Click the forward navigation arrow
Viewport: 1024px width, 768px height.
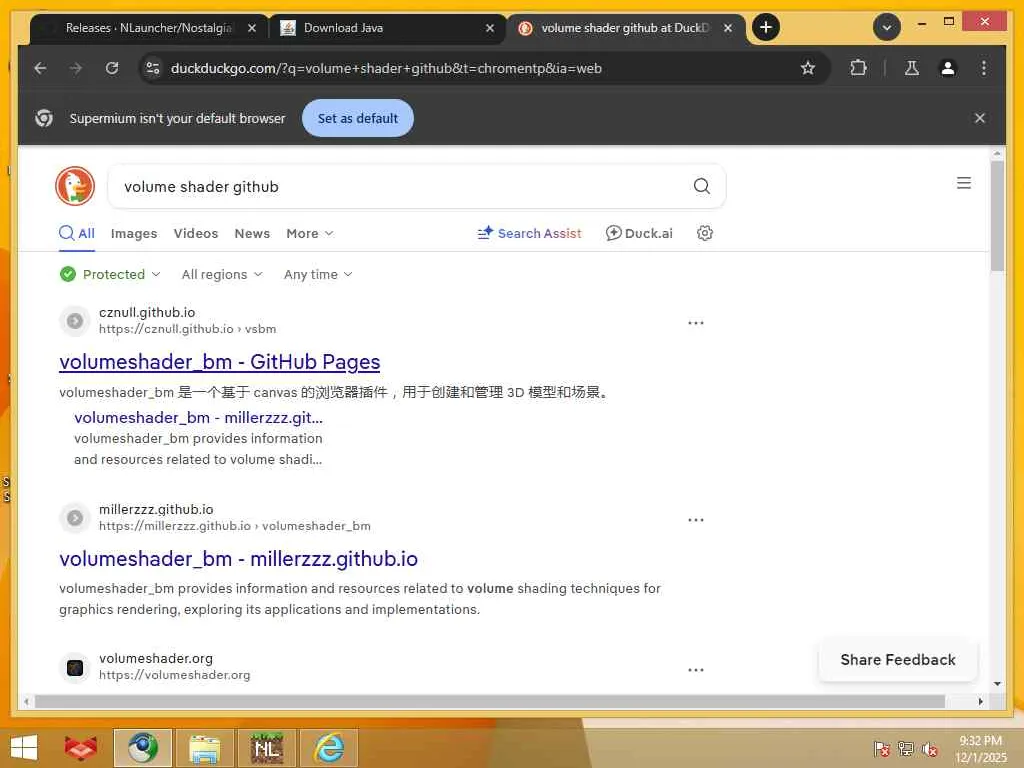pyautogui.click(x=76, y=68)
